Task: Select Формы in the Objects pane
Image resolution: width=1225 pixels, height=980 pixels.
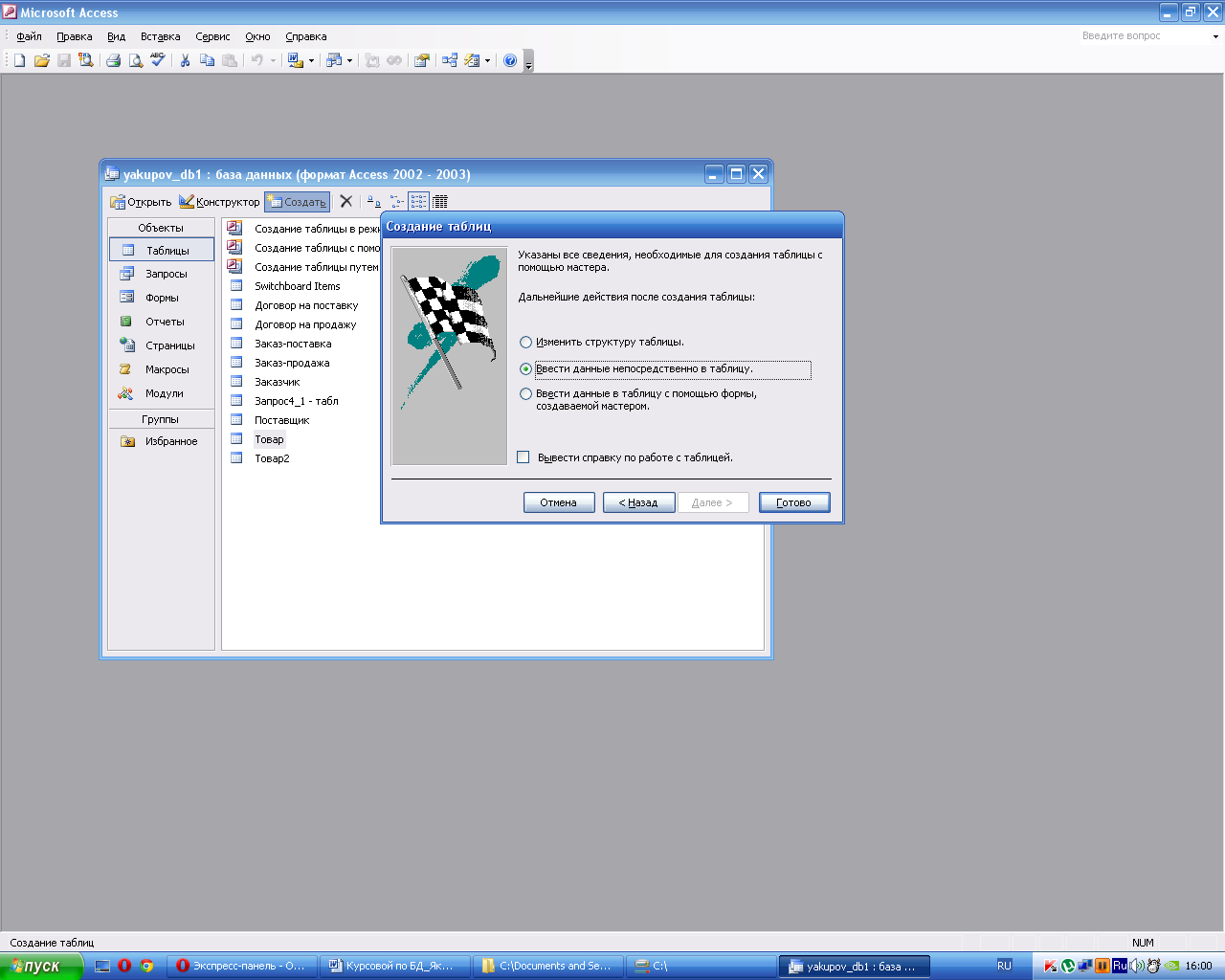Action: tap(161, 298)
